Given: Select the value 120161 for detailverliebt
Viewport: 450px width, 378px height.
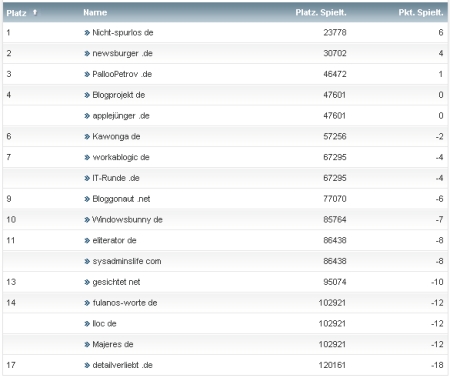Looking at the screenshot, I should click(332, 365).
